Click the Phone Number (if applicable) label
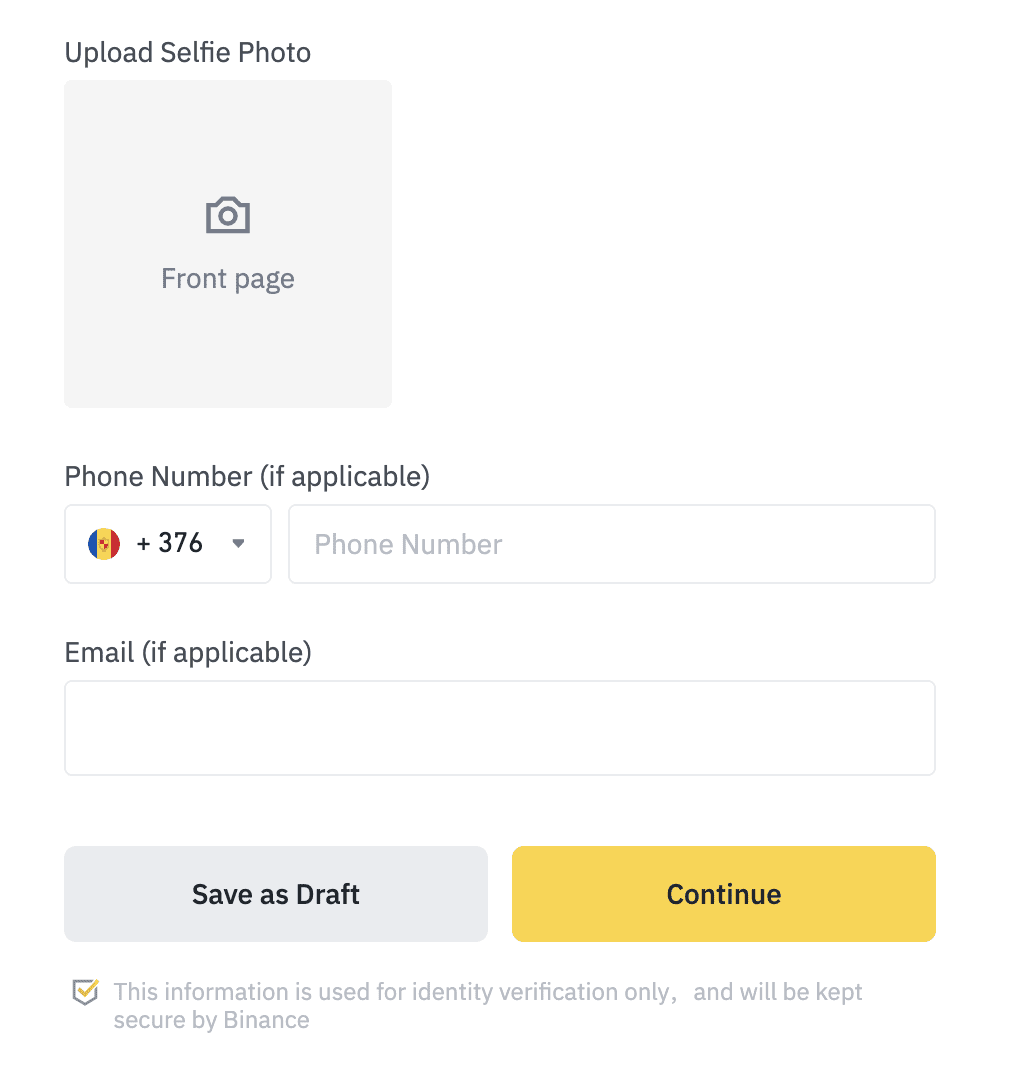Screen dimensions: 1020x1066 point(247,477)
